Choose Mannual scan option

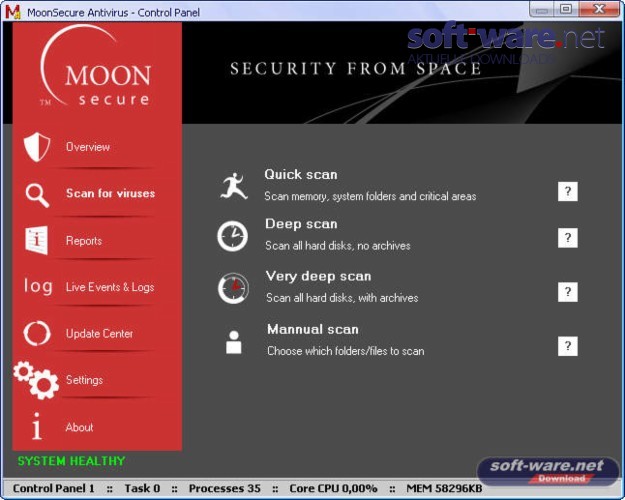click(313, 329)
